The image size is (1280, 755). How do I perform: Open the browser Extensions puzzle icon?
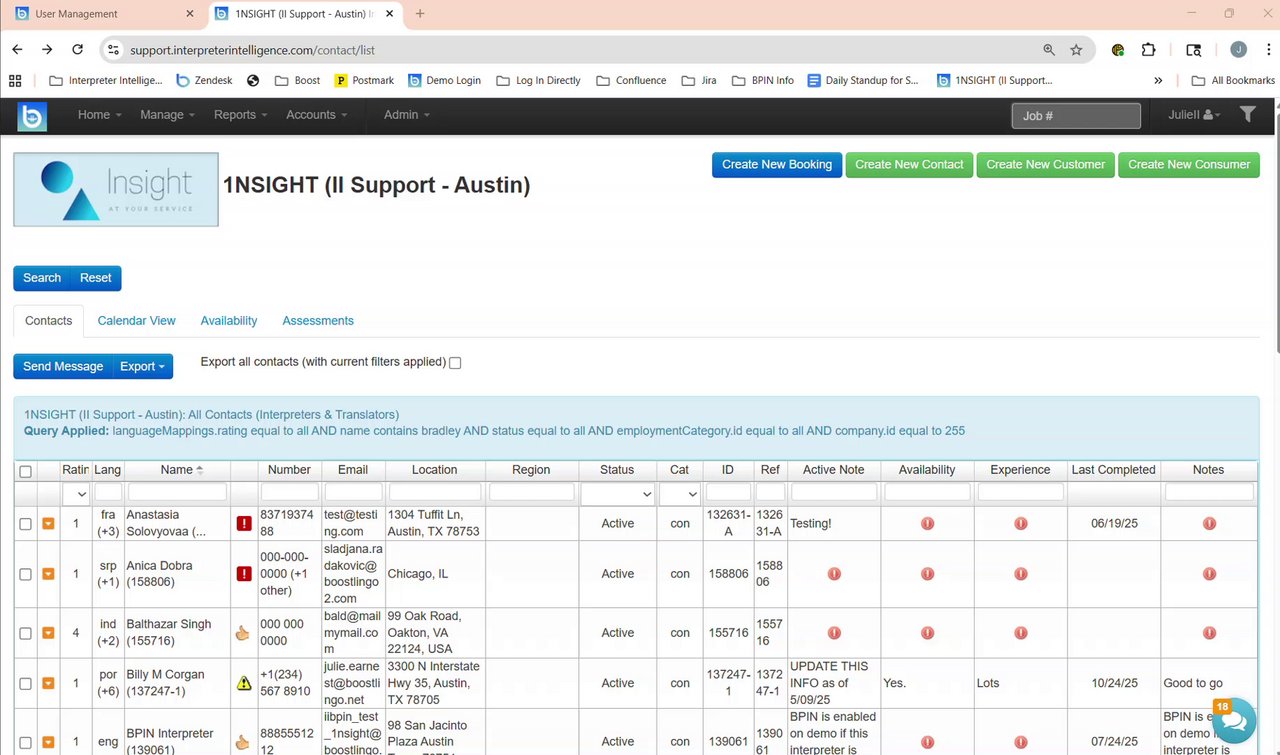1148,50
